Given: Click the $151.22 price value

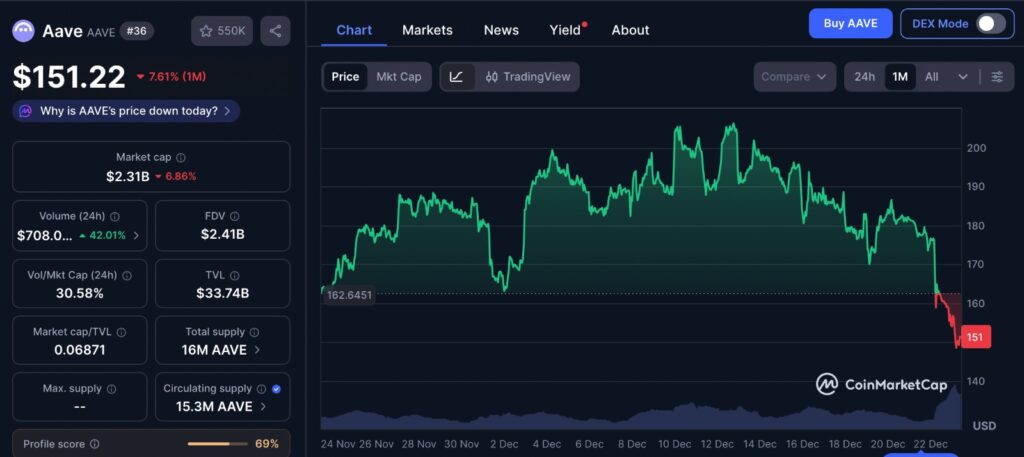Looking at the screenshot, I should [69, 77].
